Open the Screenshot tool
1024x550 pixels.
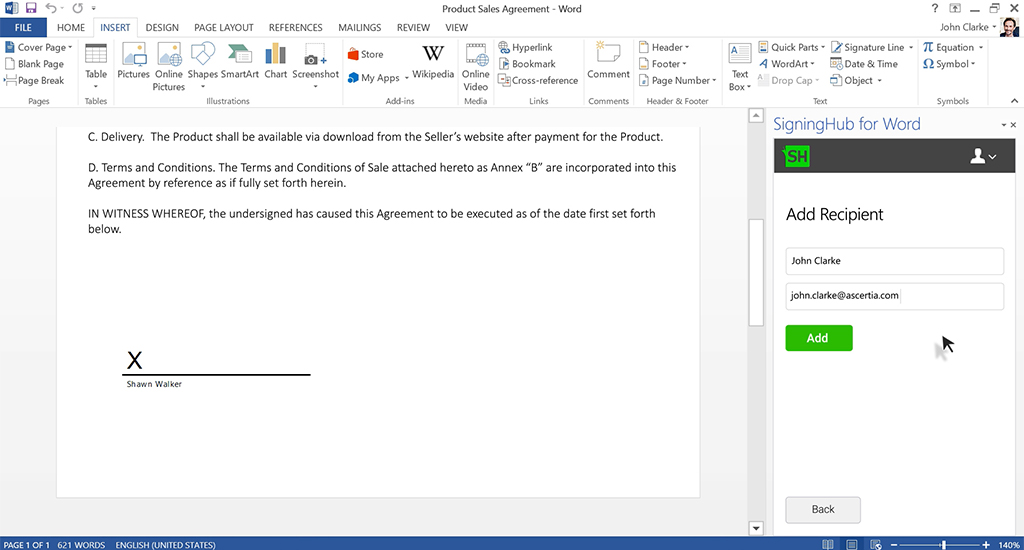315,66
